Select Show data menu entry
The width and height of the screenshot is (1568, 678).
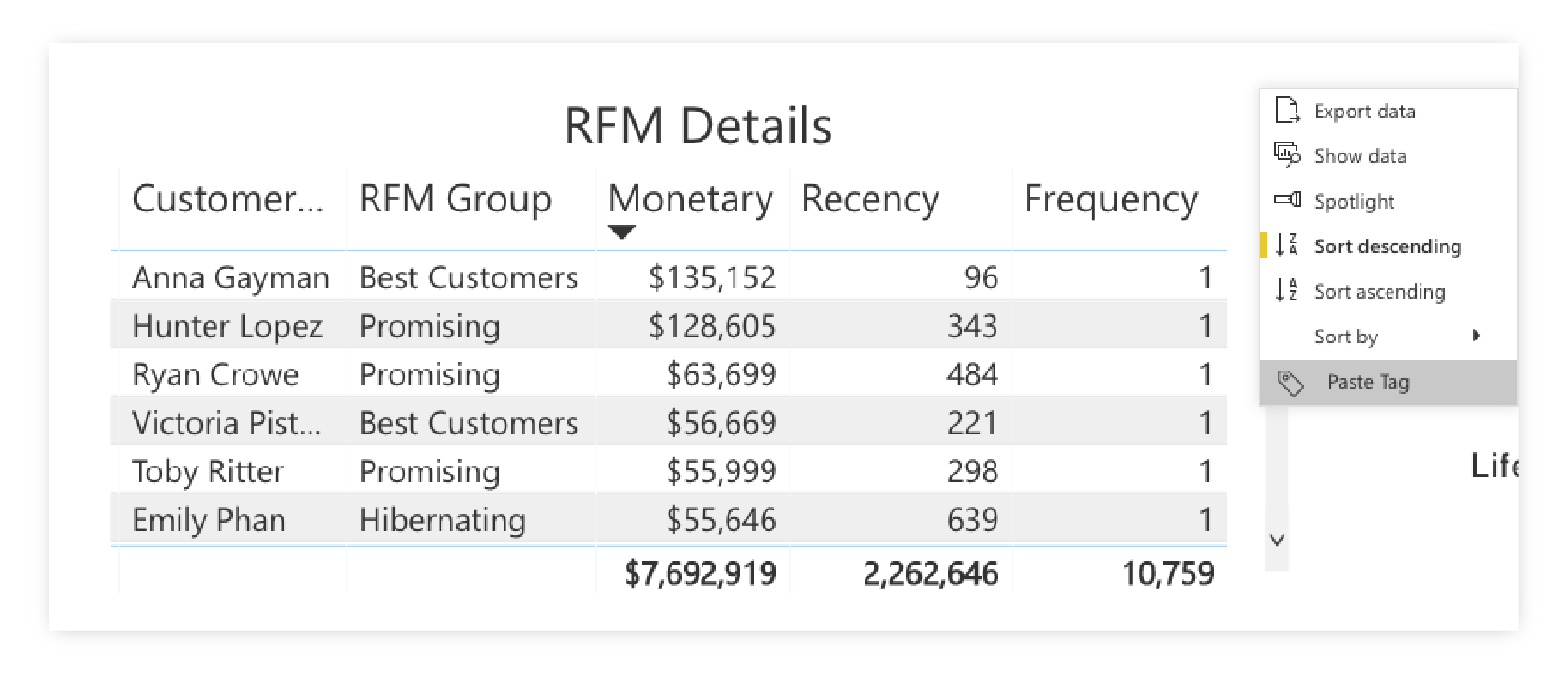point(1388,156)
